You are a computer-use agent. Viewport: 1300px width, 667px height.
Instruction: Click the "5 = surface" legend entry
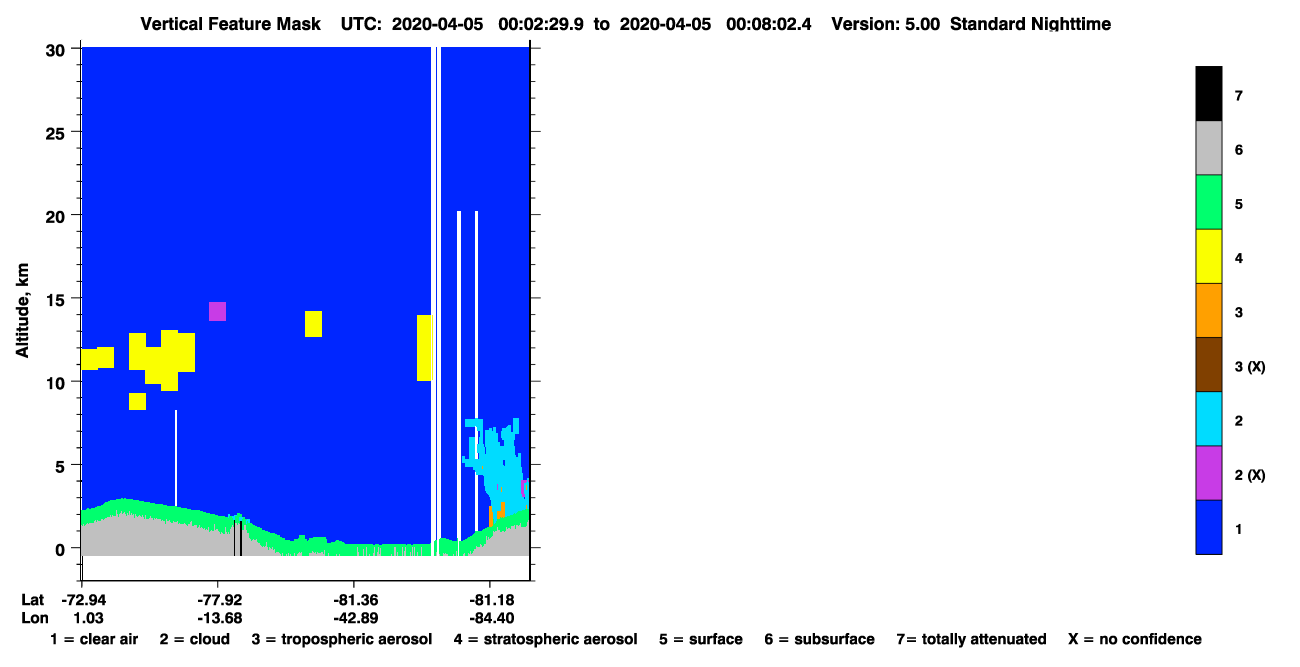point(700,639)
